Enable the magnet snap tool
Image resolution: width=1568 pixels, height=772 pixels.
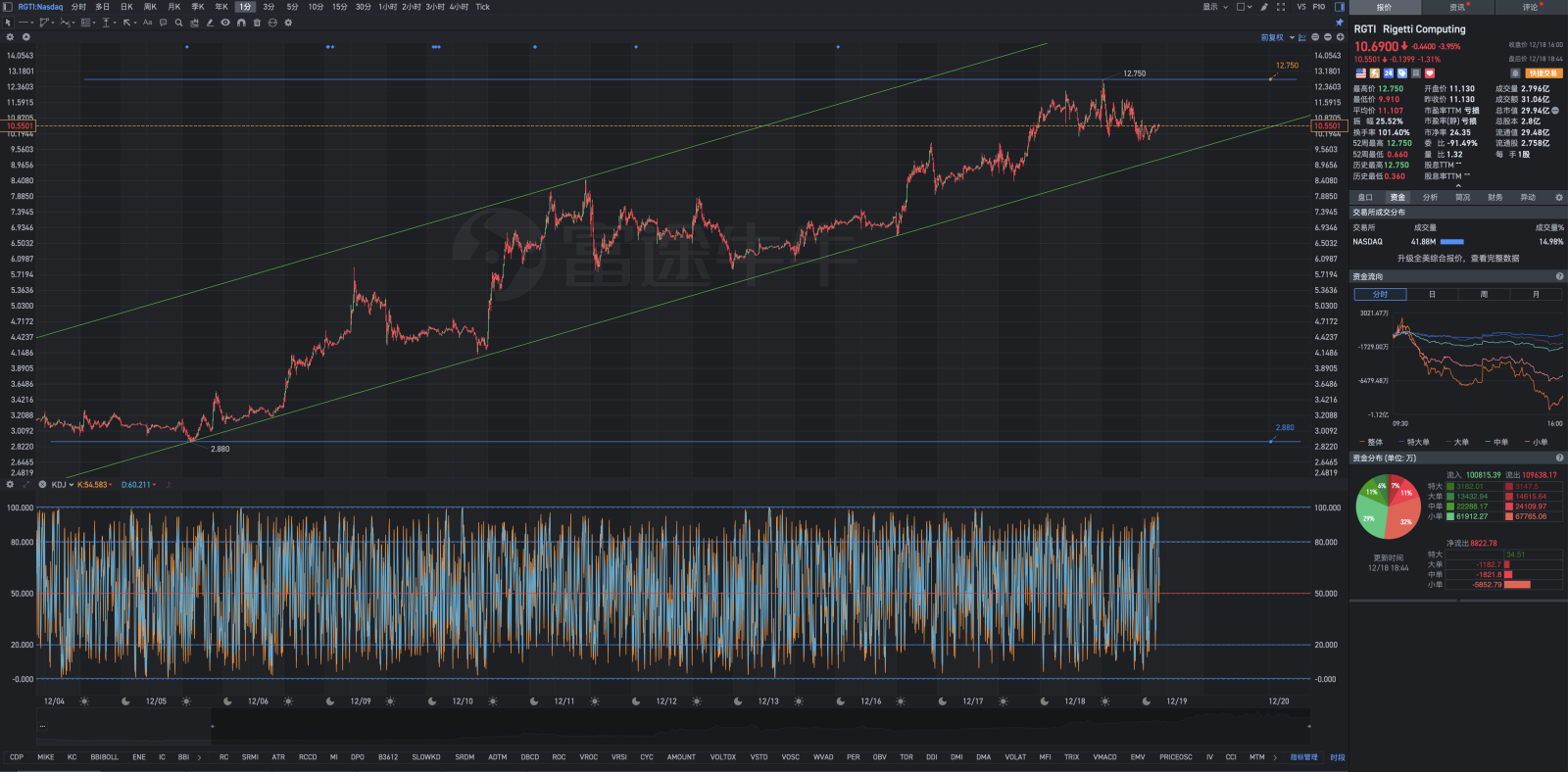[x=241, y=23]
